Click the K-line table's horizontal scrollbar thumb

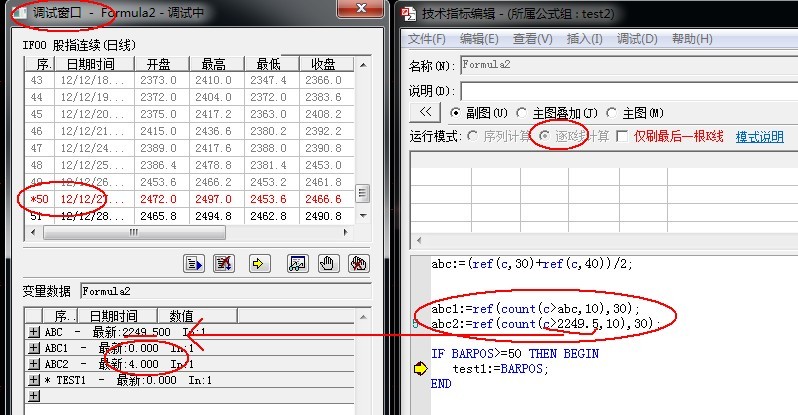(x=134, y=232)
